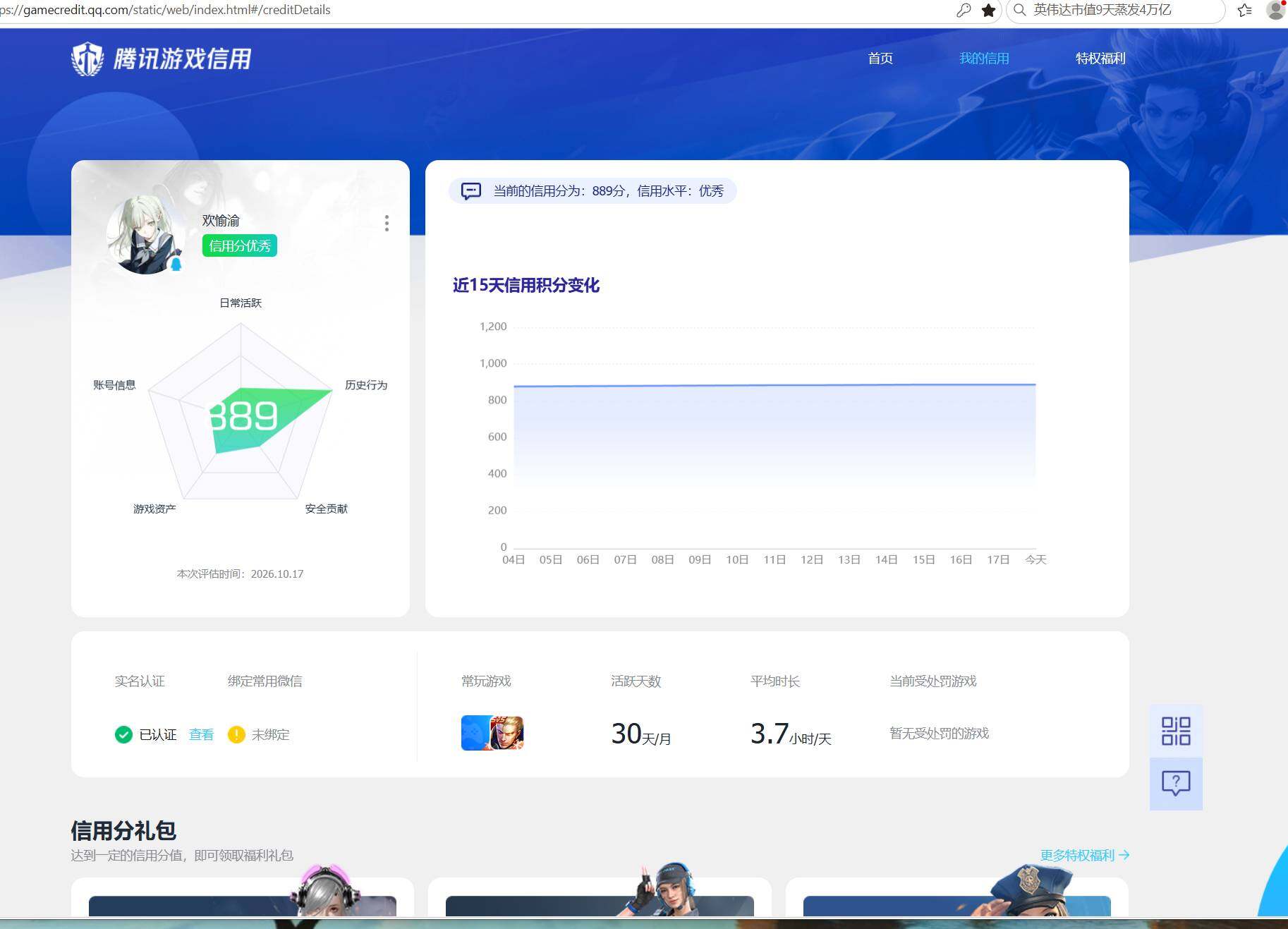This screenshot has width=1288, height=929.
Task: Click the 信用分优秀 green badge
Action: pyautogui.click(x=240, y=245)
